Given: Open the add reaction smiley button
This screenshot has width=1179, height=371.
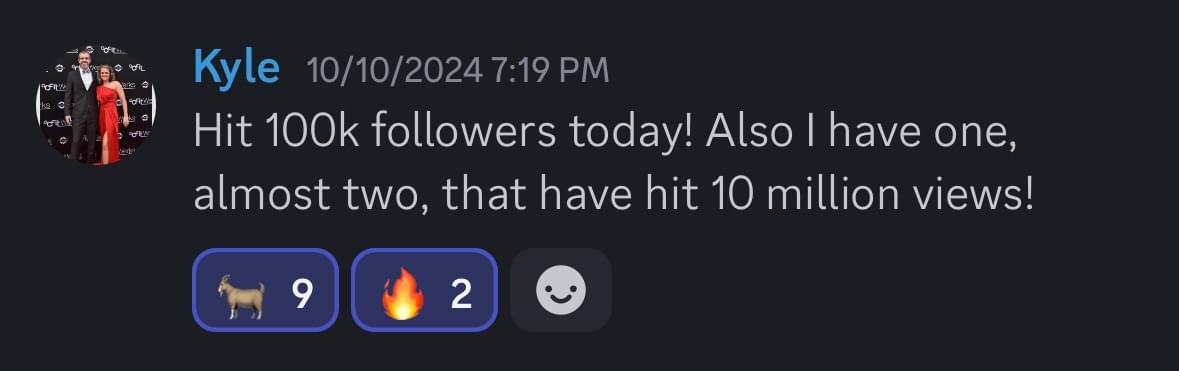Looking at the screenshot, I should [561, 290].
